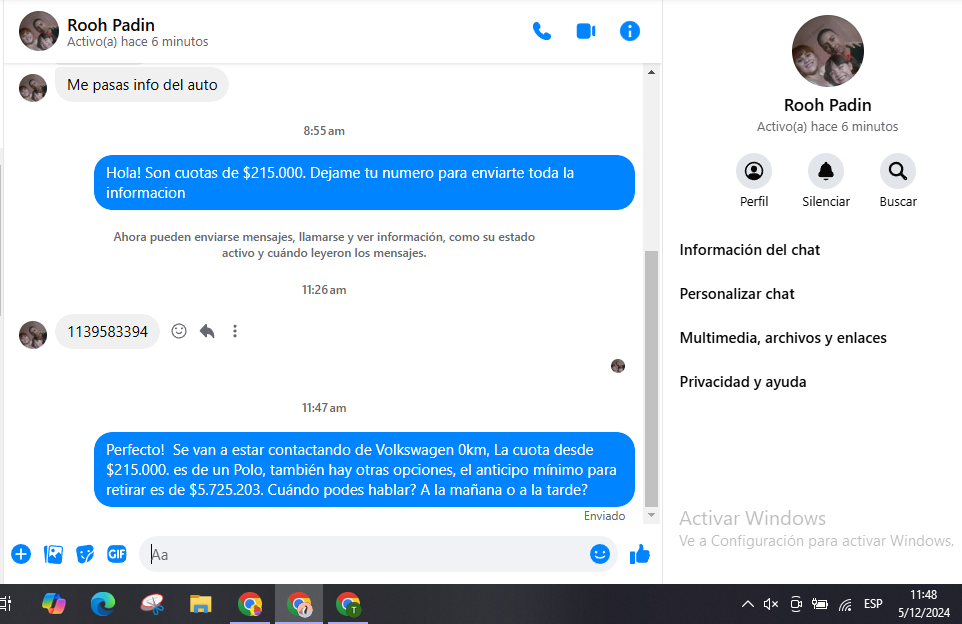Screen dimensions: 962x624
Task: Expand Personalizar chat section
Action: pos(737,294)
